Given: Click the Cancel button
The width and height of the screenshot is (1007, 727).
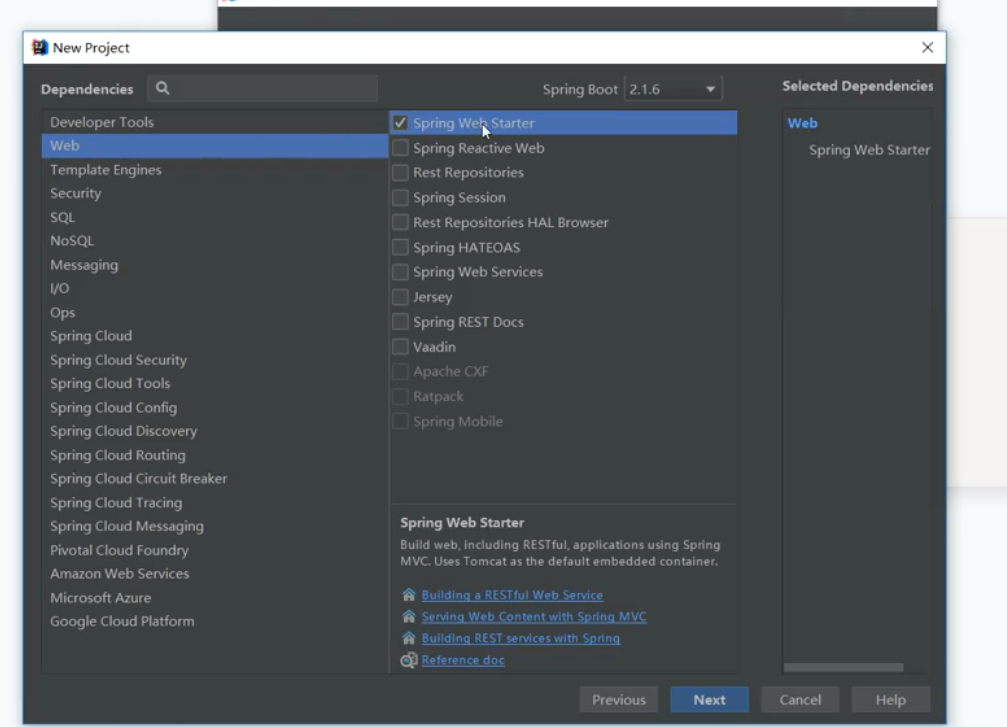Looking at the screenshot, I should (x=800, y=699).
